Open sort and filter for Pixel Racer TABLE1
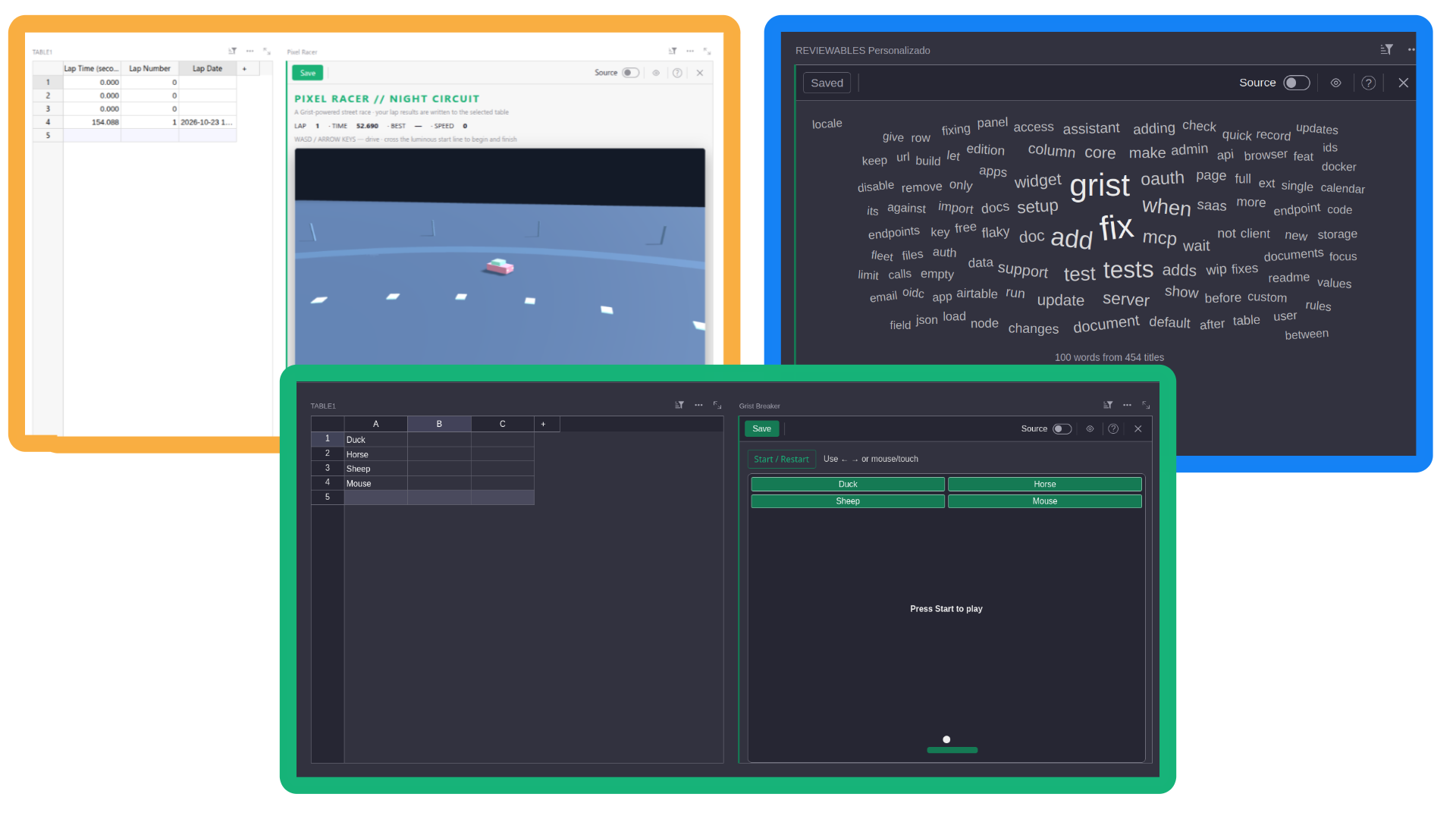Image resolution: width=1456 pixels, height=819 pixels. pos(232,51)
